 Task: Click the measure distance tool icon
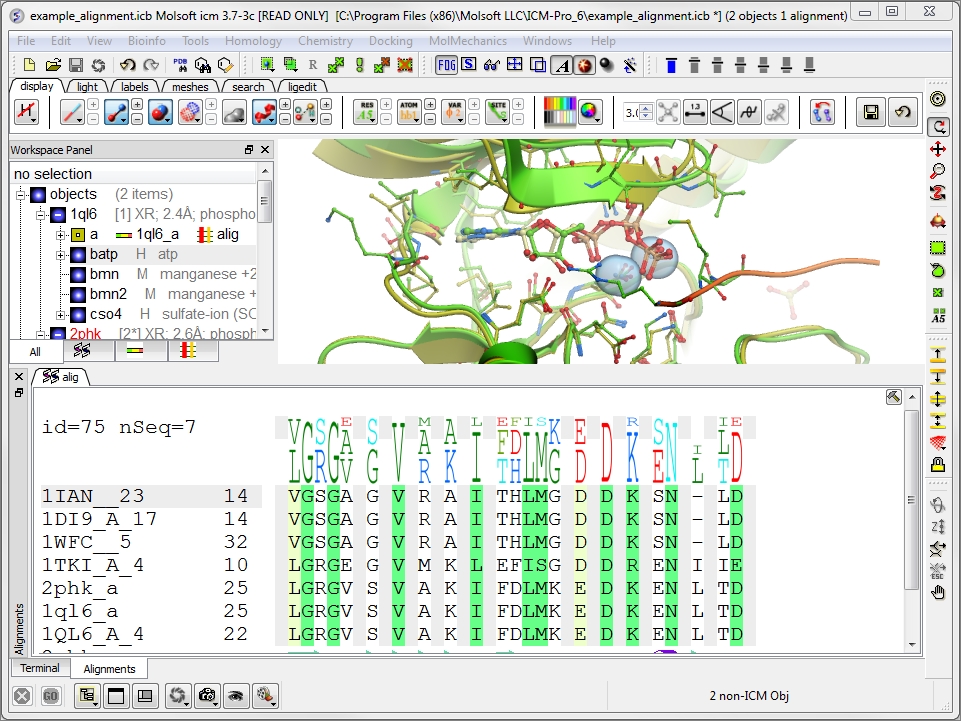tap(694, 112)
